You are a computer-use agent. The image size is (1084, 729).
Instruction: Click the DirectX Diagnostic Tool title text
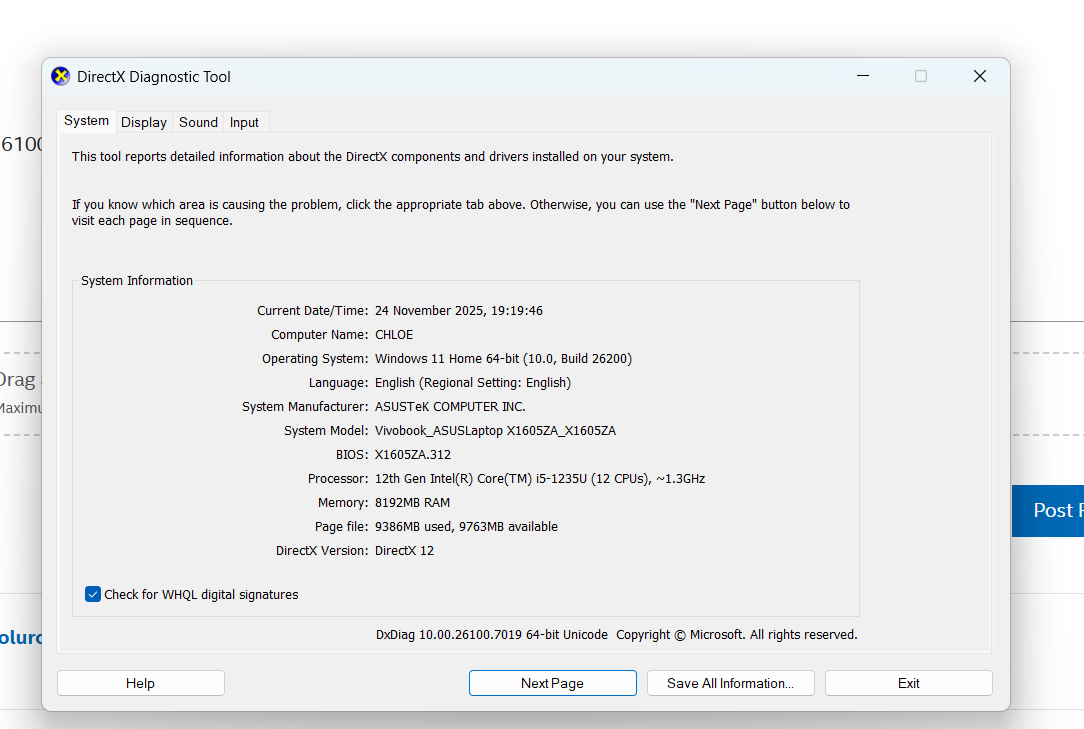pos(154,77)
